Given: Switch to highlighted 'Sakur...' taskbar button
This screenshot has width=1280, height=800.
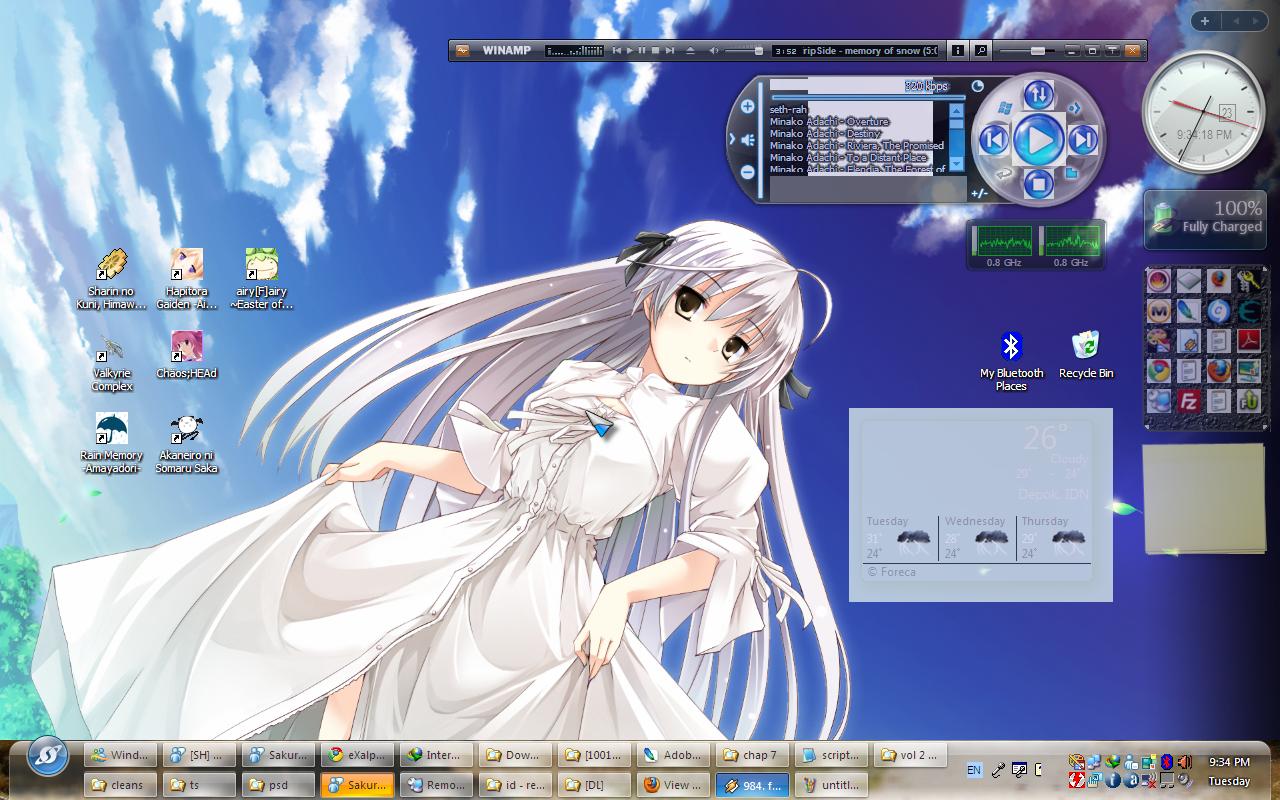Looking at the screenshot, I should pyautogui.click(x=357, y=785).
